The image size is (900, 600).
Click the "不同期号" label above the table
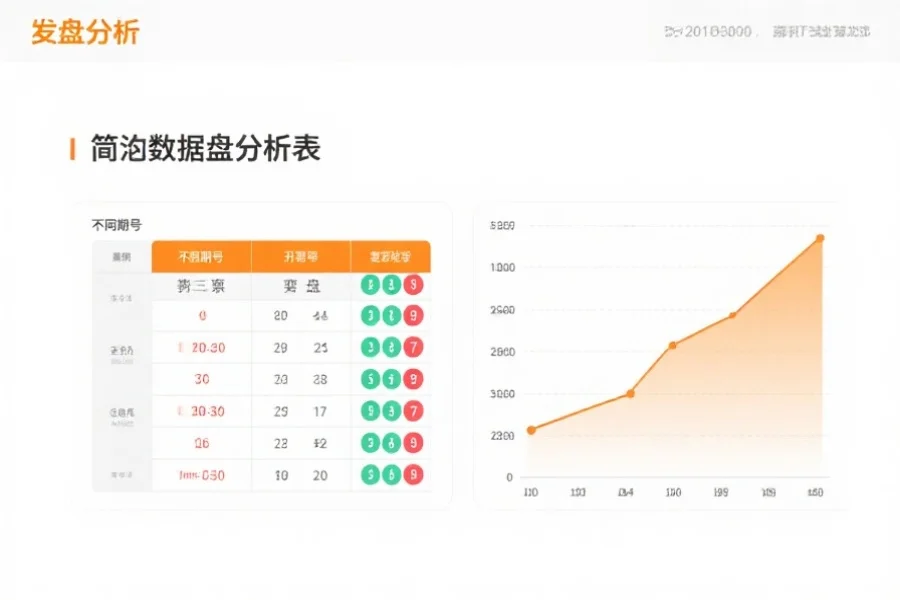tap(117, 226)
